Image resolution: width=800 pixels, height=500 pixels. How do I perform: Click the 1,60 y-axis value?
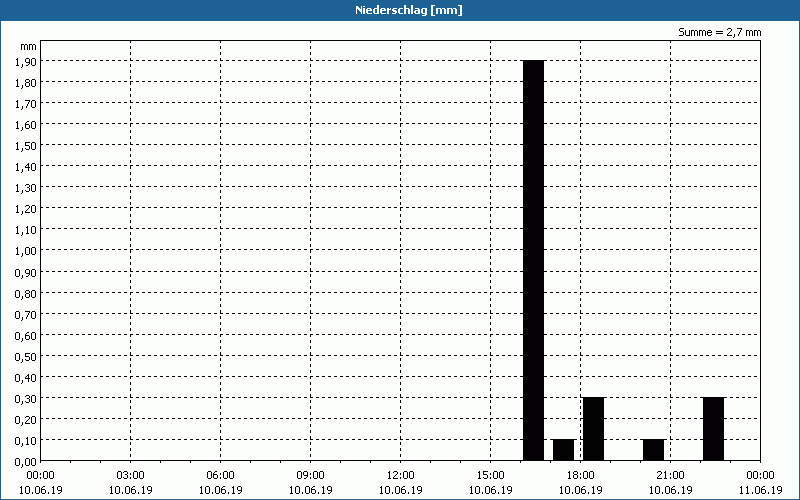(x=26, y=124)
